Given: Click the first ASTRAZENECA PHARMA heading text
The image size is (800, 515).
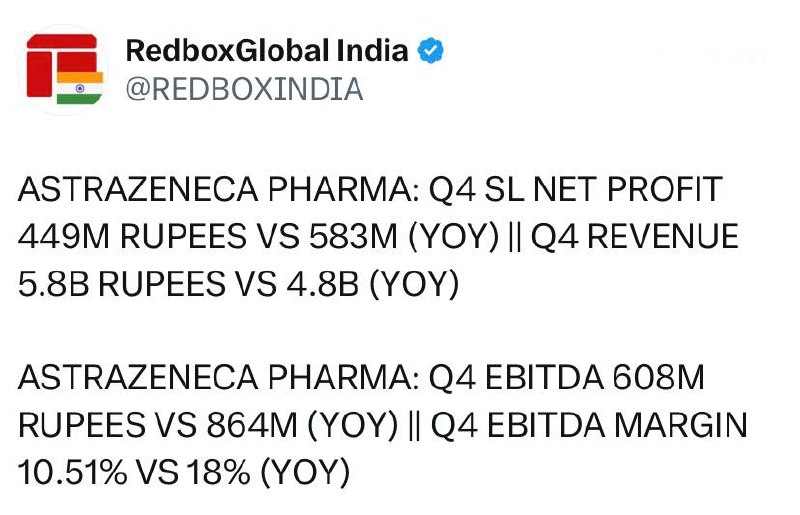Looking at the screenshot, I should pyautogui.click(x=218, y=189).
